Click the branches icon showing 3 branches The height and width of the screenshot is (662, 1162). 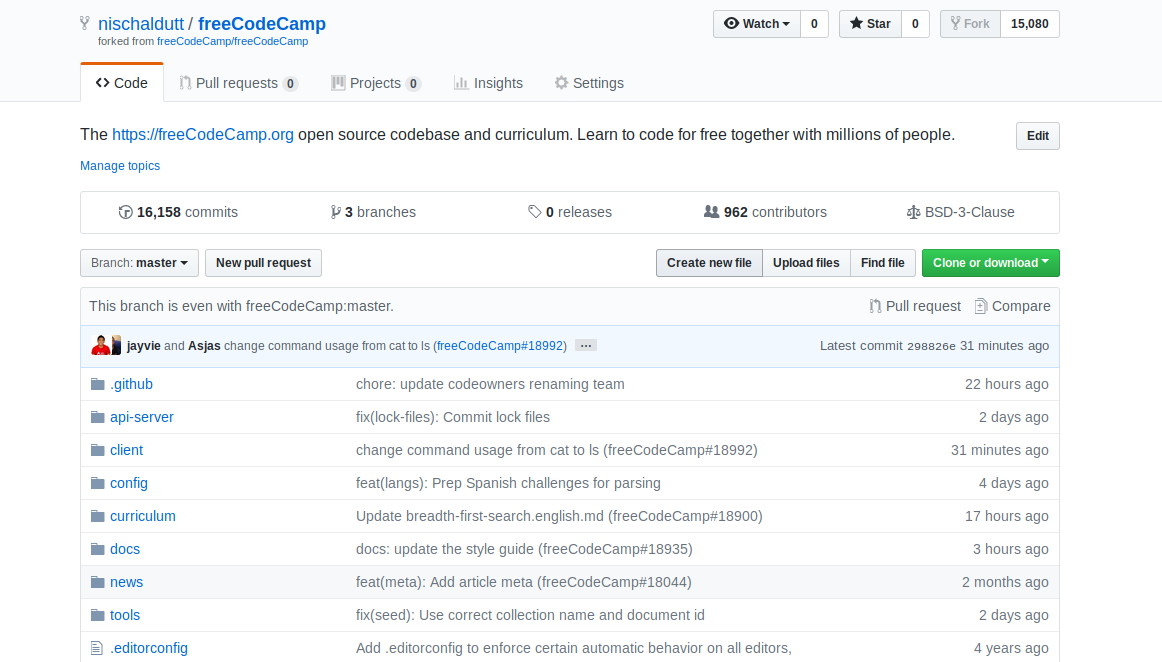coord(336,212)
